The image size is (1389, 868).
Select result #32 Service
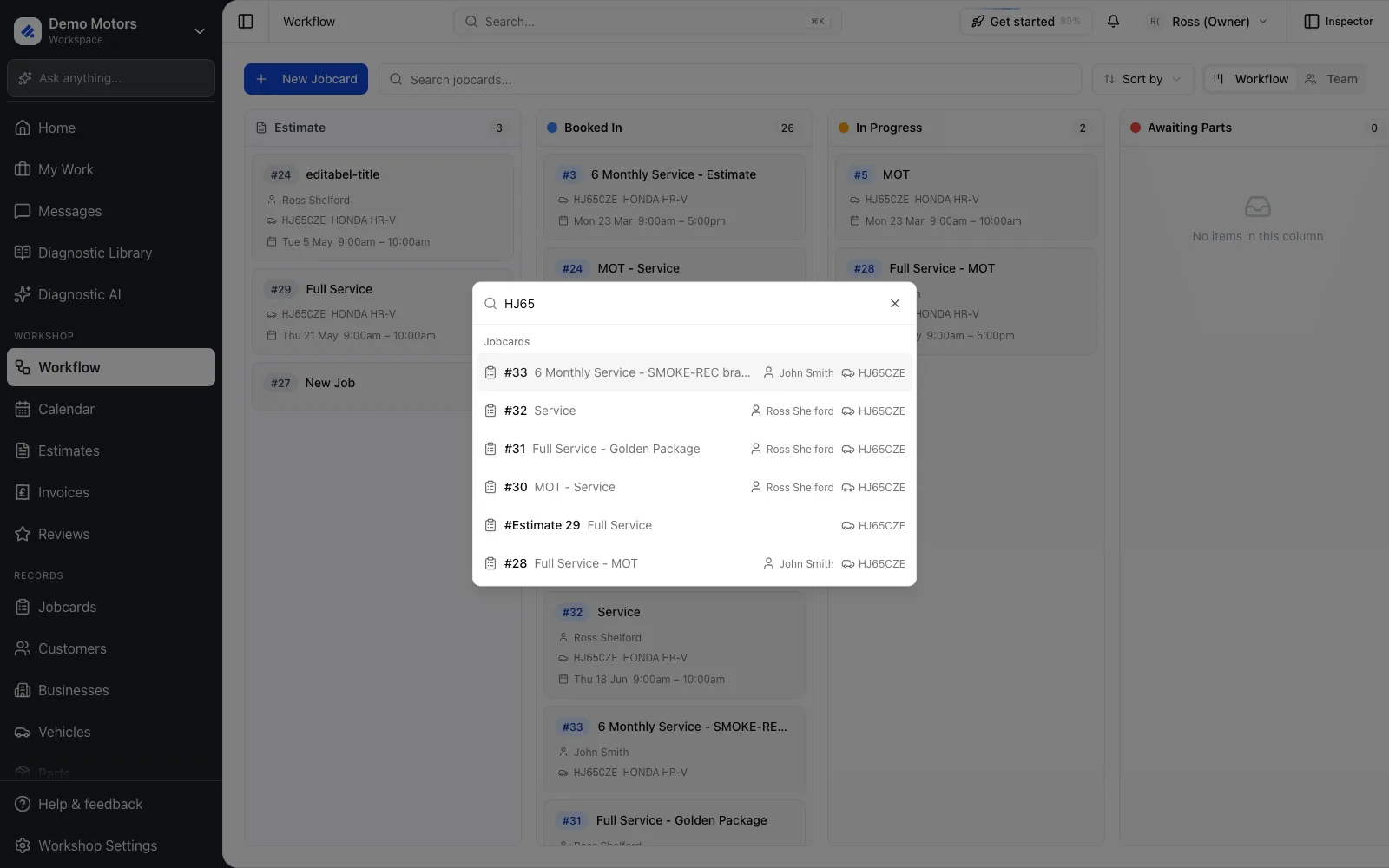tap(694, 411)
